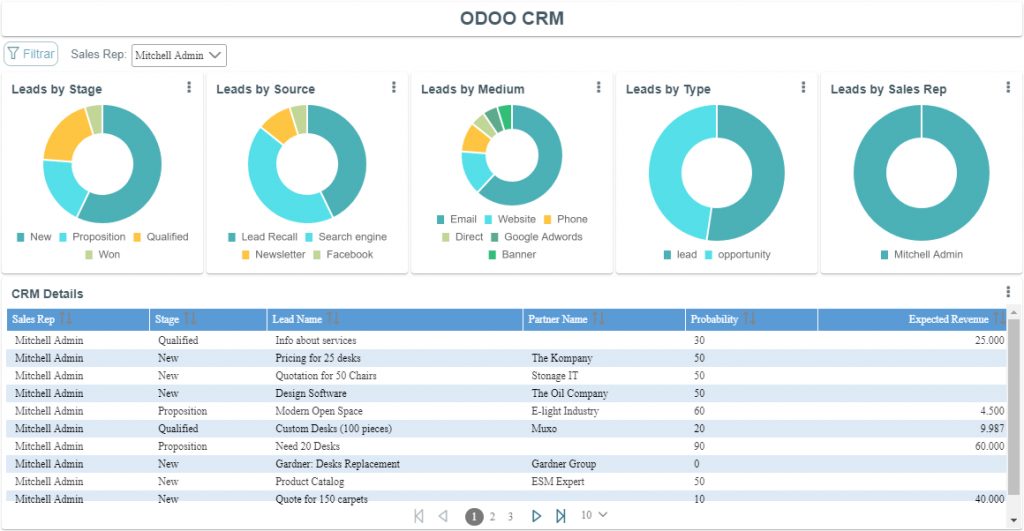This screenshot has width=1024, height=531.
Task: Toggle the Newsletter legend item
Action: click(x=273, y=255)
